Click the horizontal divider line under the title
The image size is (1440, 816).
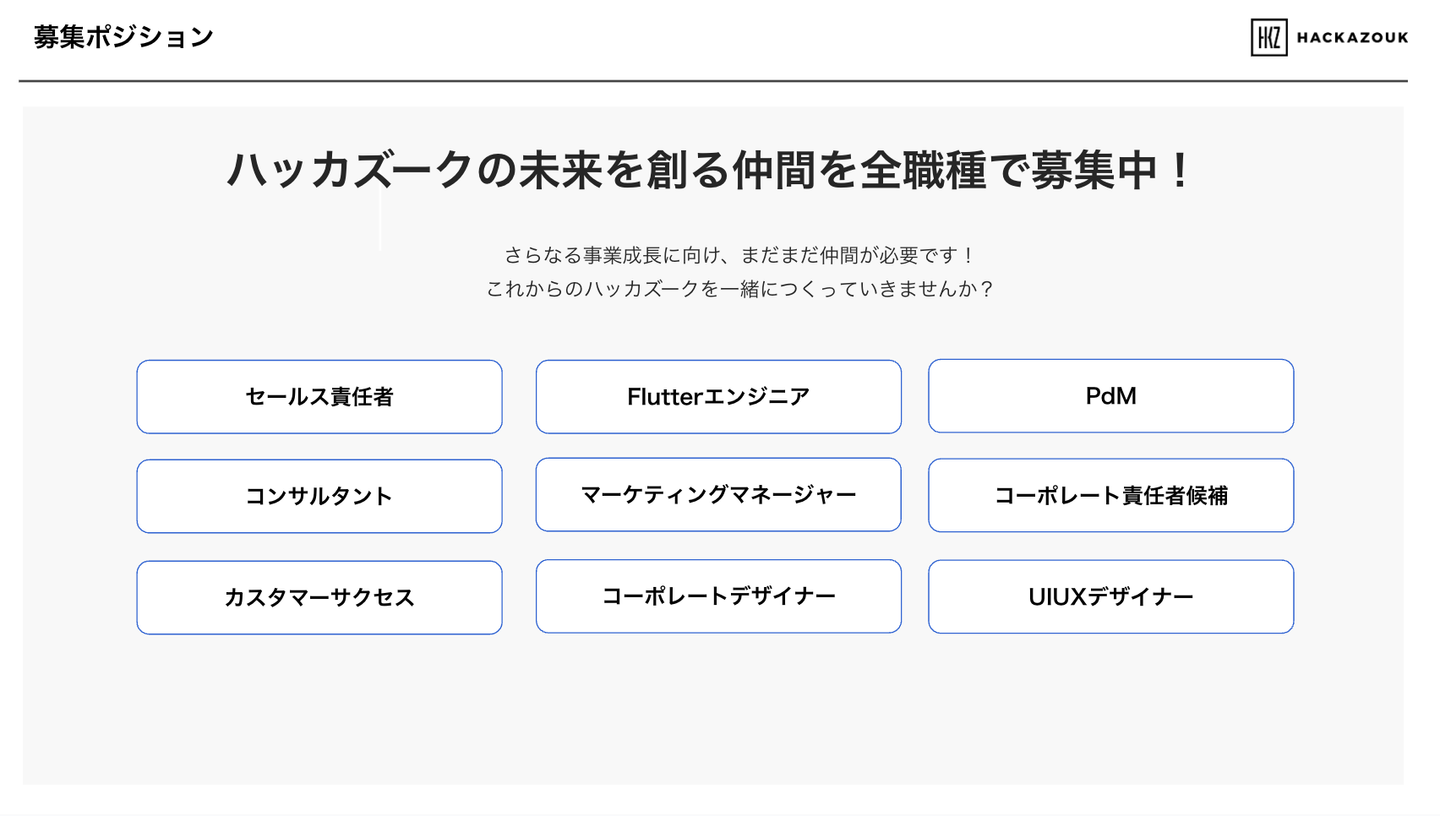(712, 80)
